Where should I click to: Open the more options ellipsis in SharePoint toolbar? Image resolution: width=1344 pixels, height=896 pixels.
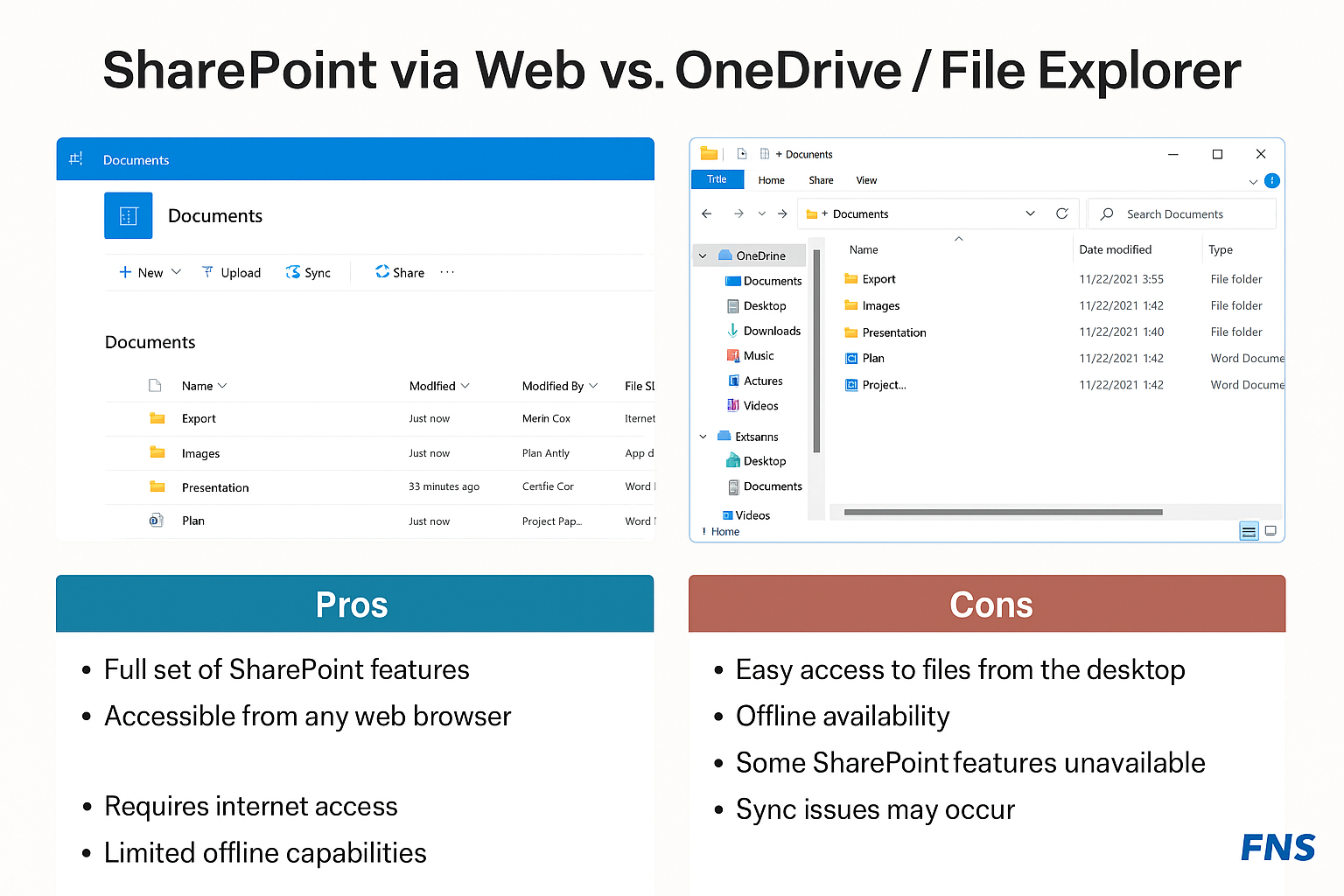(447, 272)
